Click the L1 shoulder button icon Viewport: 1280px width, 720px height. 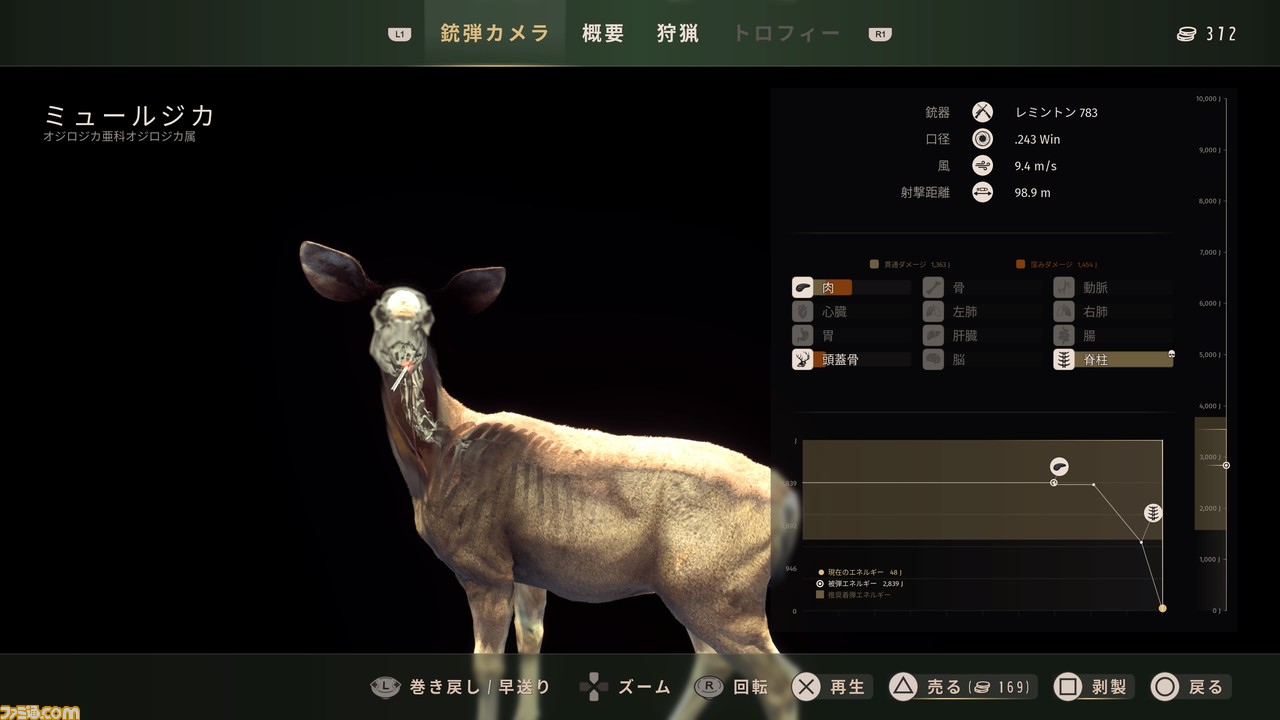tap(400, 34)
